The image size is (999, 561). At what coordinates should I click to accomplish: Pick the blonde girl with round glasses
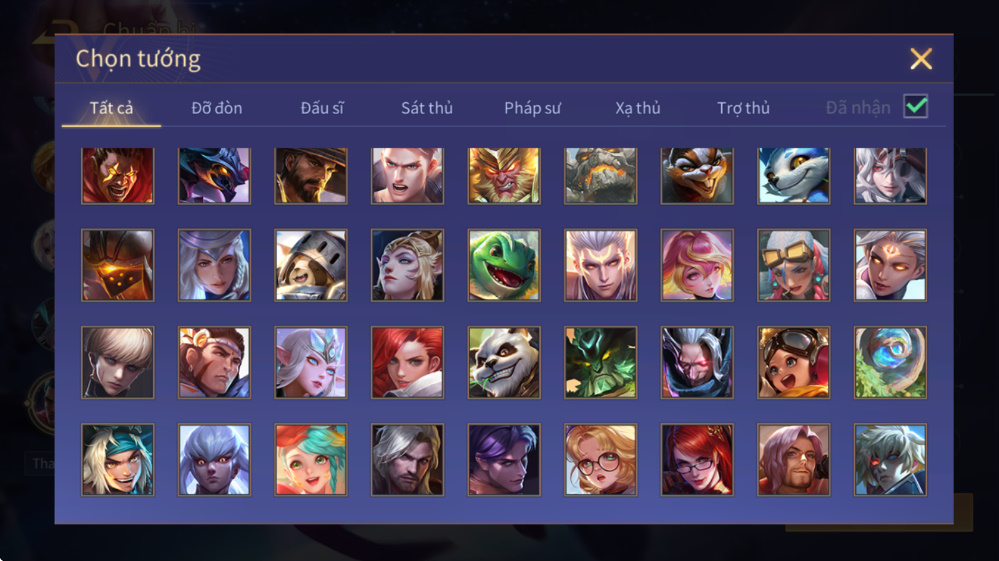coord(600,460)
